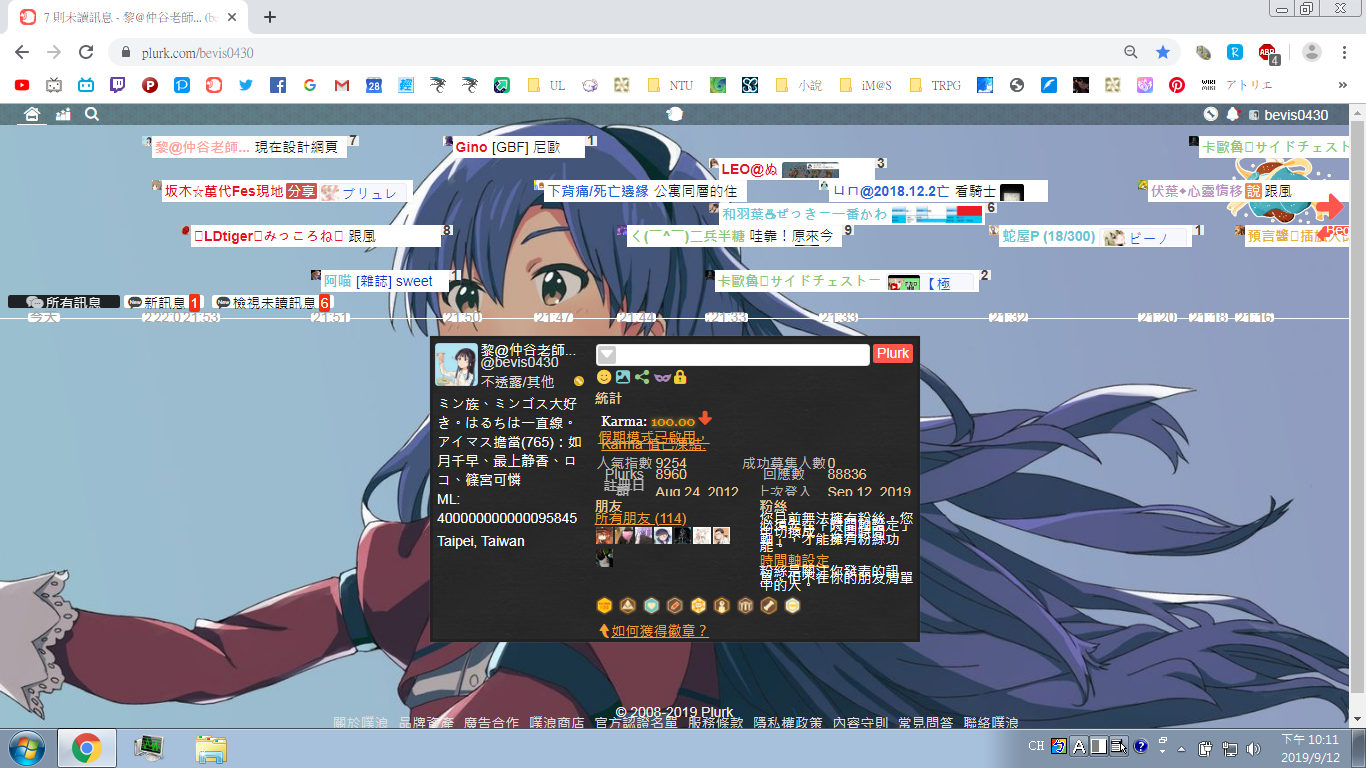Open Chrome three-dot menu
1366x768 pixels.
point(1342,52)
